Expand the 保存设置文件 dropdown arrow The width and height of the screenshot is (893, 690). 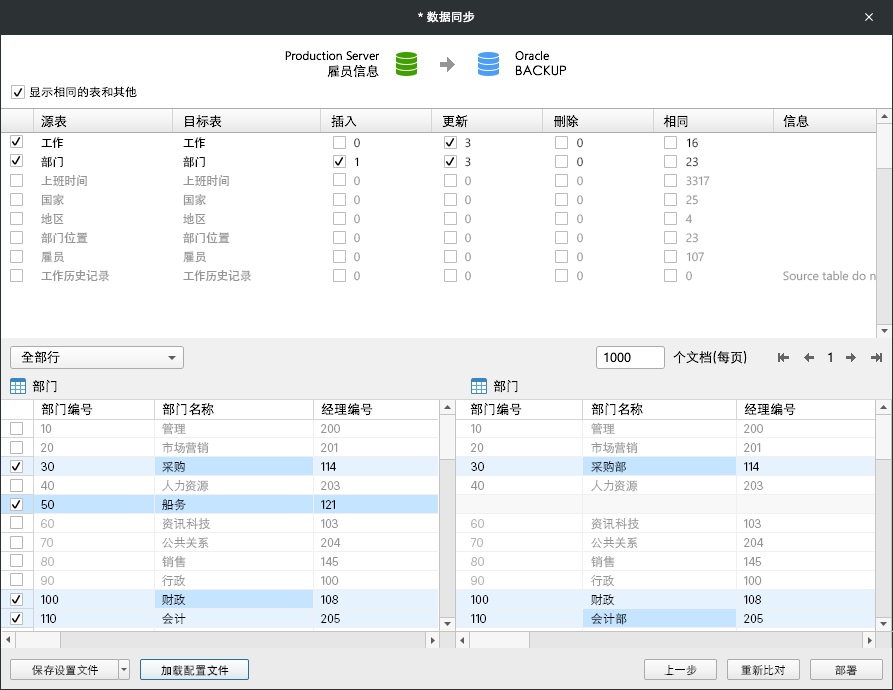(124, 670)
